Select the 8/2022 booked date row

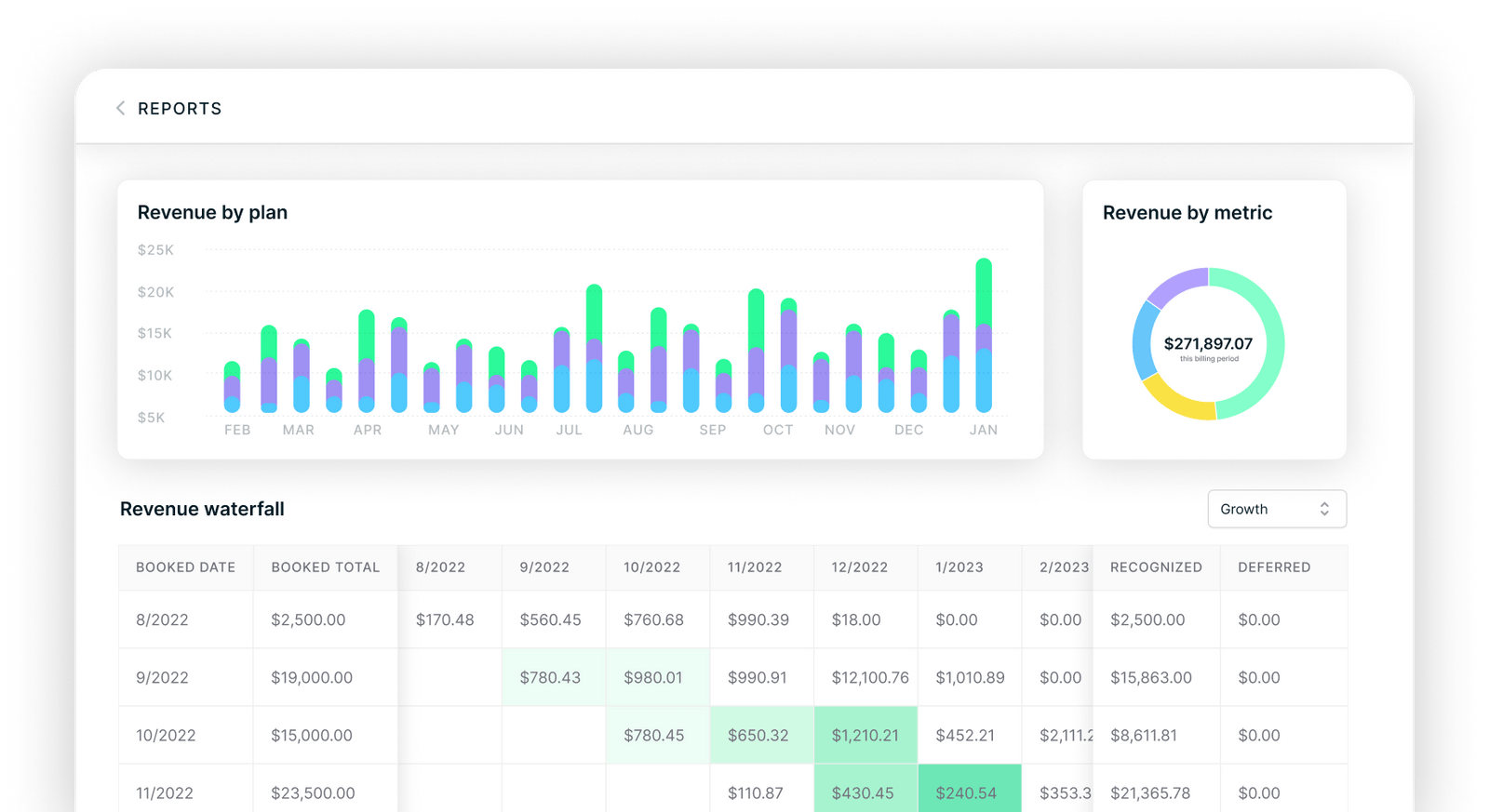pos(732,619)
